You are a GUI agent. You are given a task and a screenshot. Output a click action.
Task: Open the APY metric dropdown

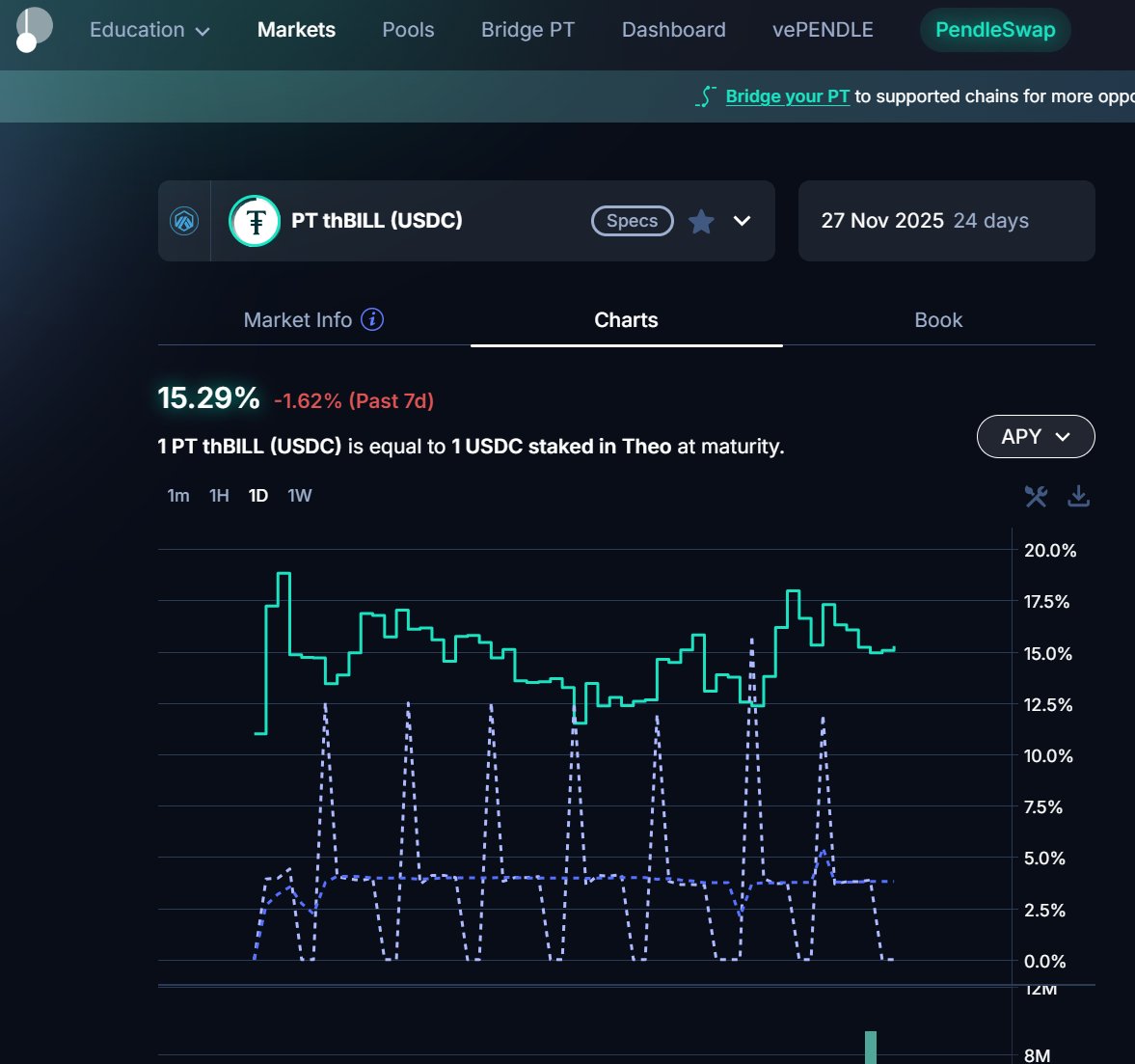1036,437
